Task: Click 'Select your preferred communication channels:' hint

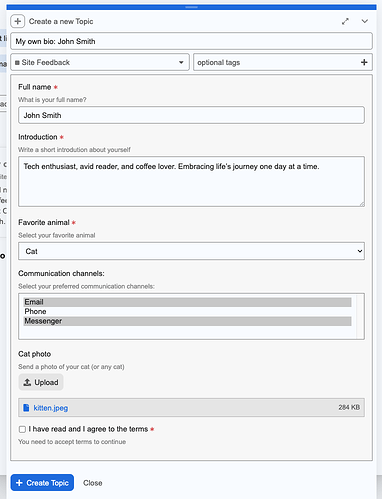Action: [x=86, y=286]
